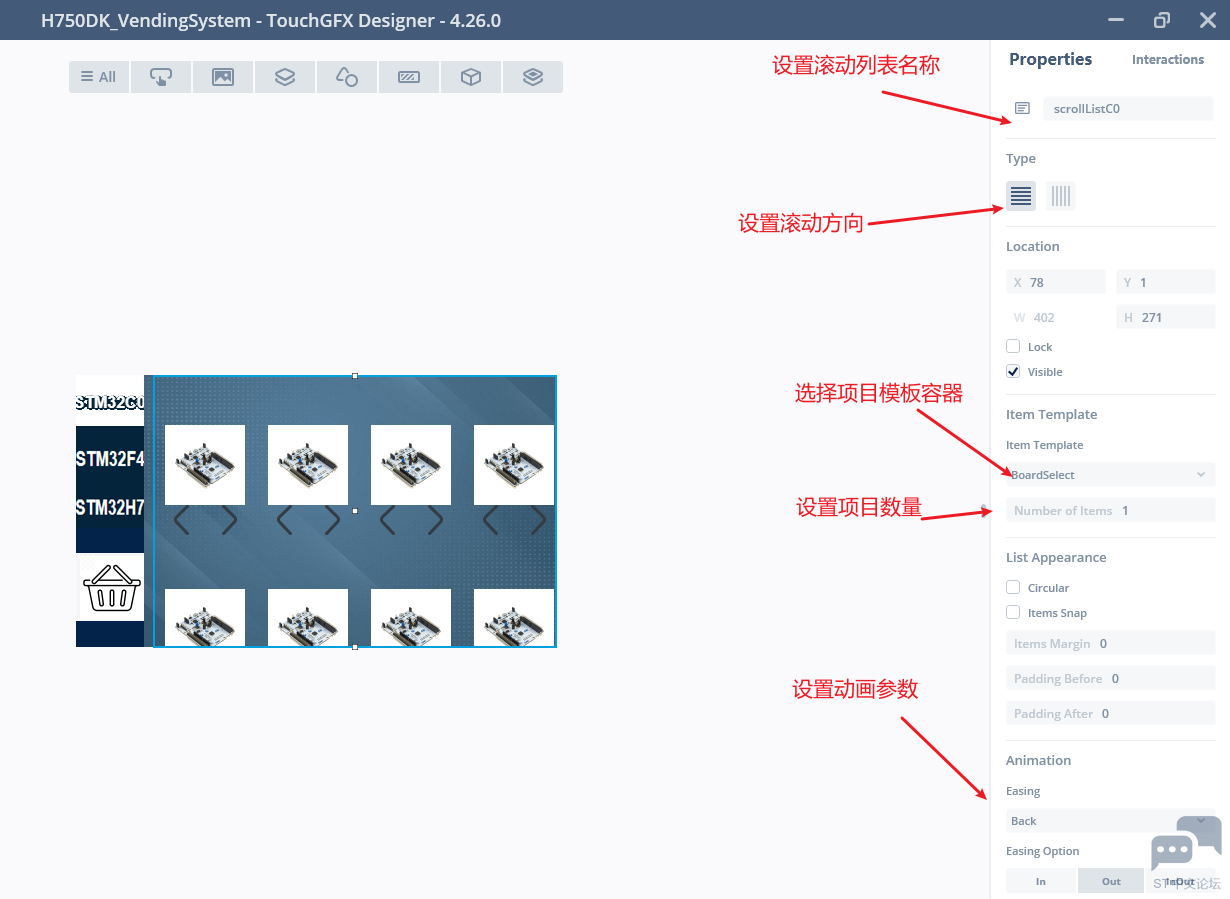Show All widgets category

99,77
